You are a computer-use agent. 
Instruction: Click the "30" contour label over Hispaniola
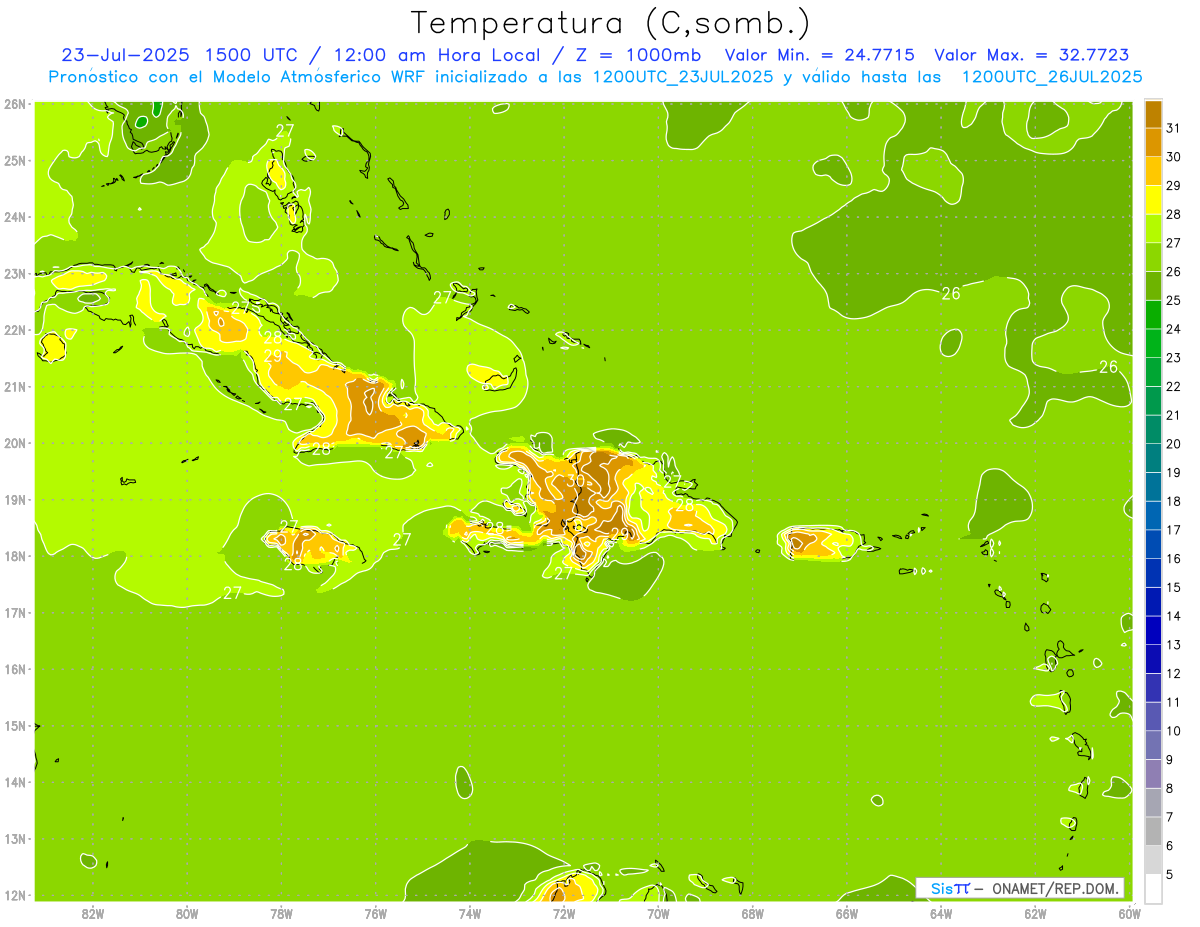(x=576, y=480)
